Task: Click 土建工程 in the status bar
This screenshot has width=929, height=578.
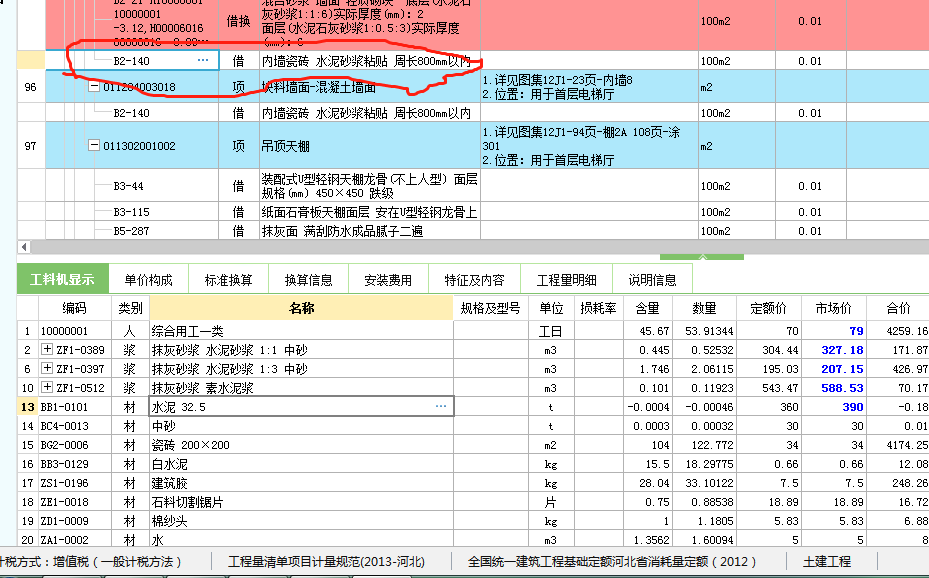Action: point(827,561)
